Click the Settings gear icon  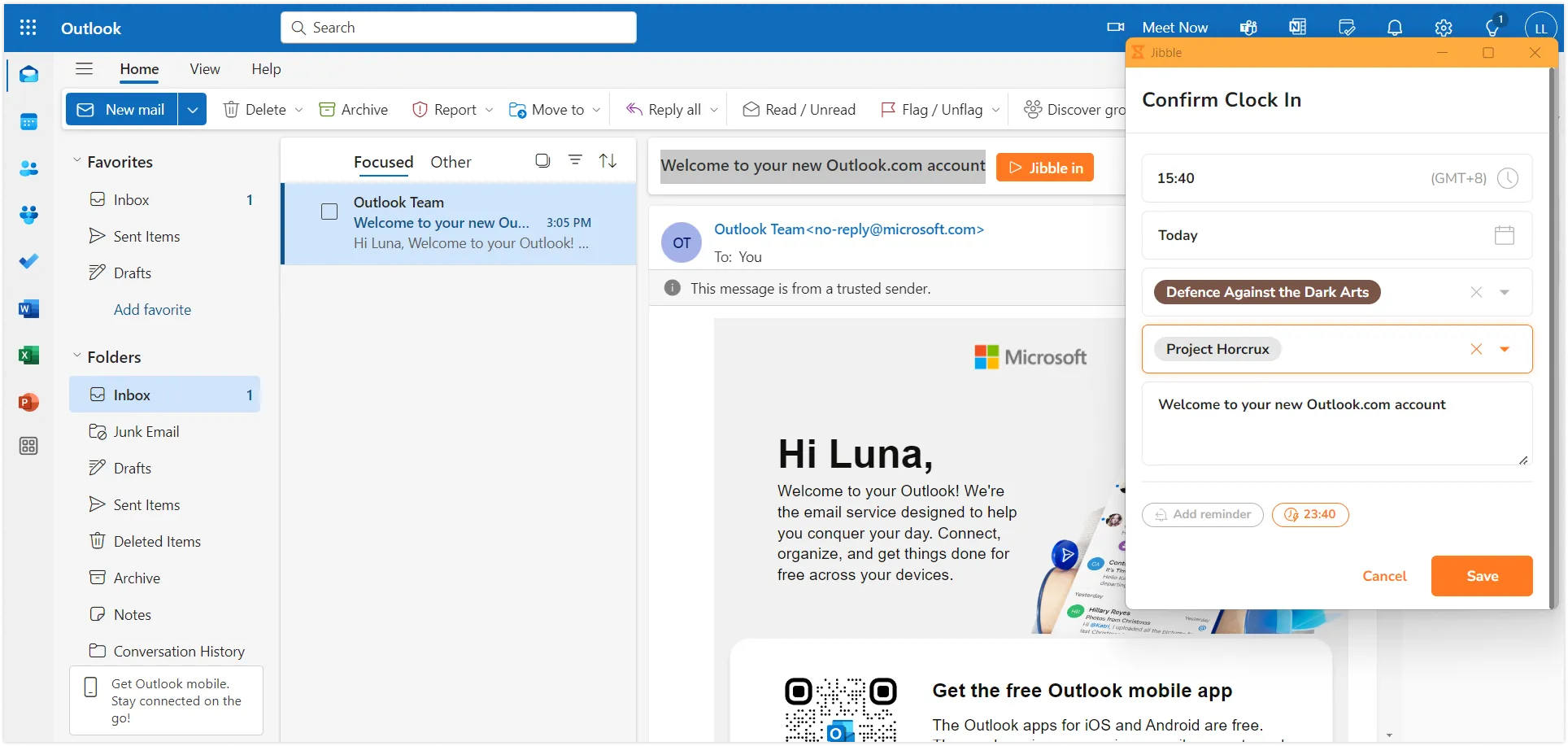pos(1443,28)
